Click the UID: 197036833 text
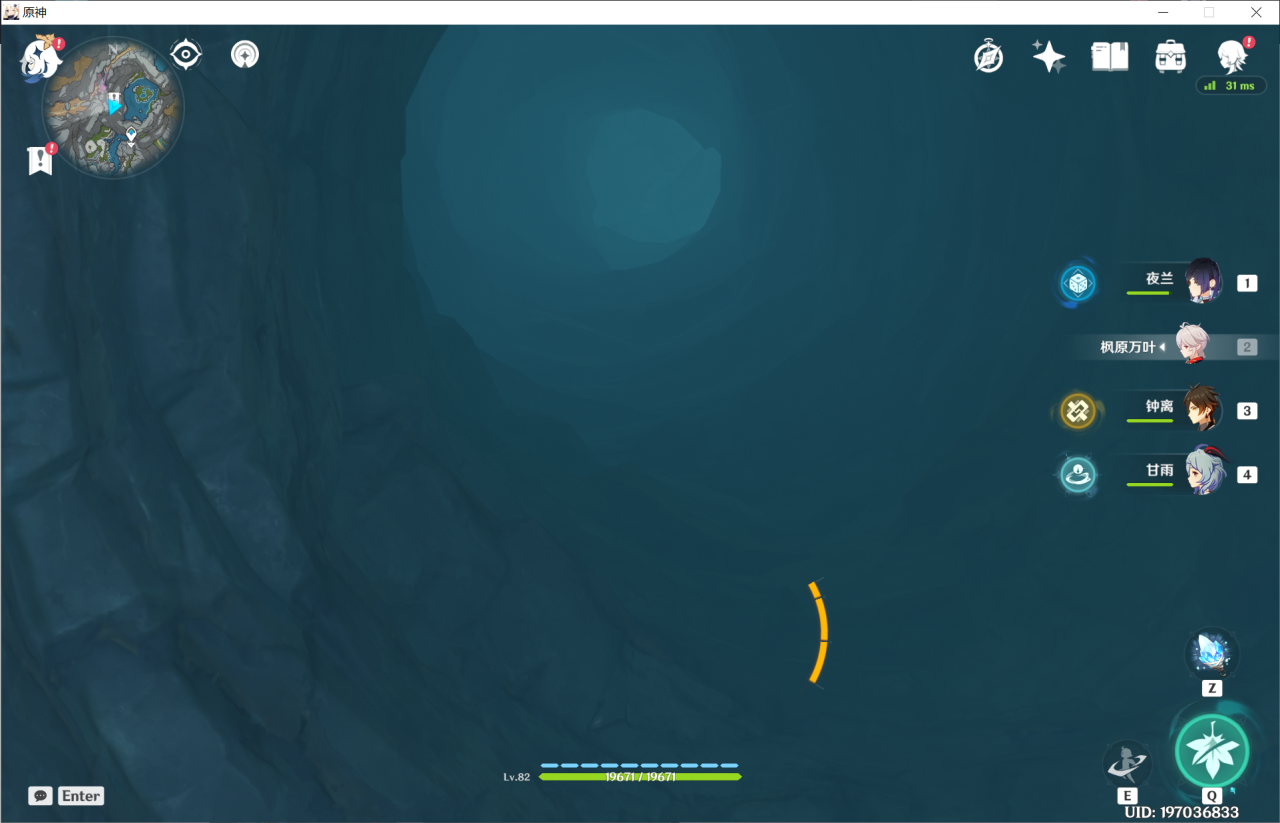 [x=1181, y=812]
